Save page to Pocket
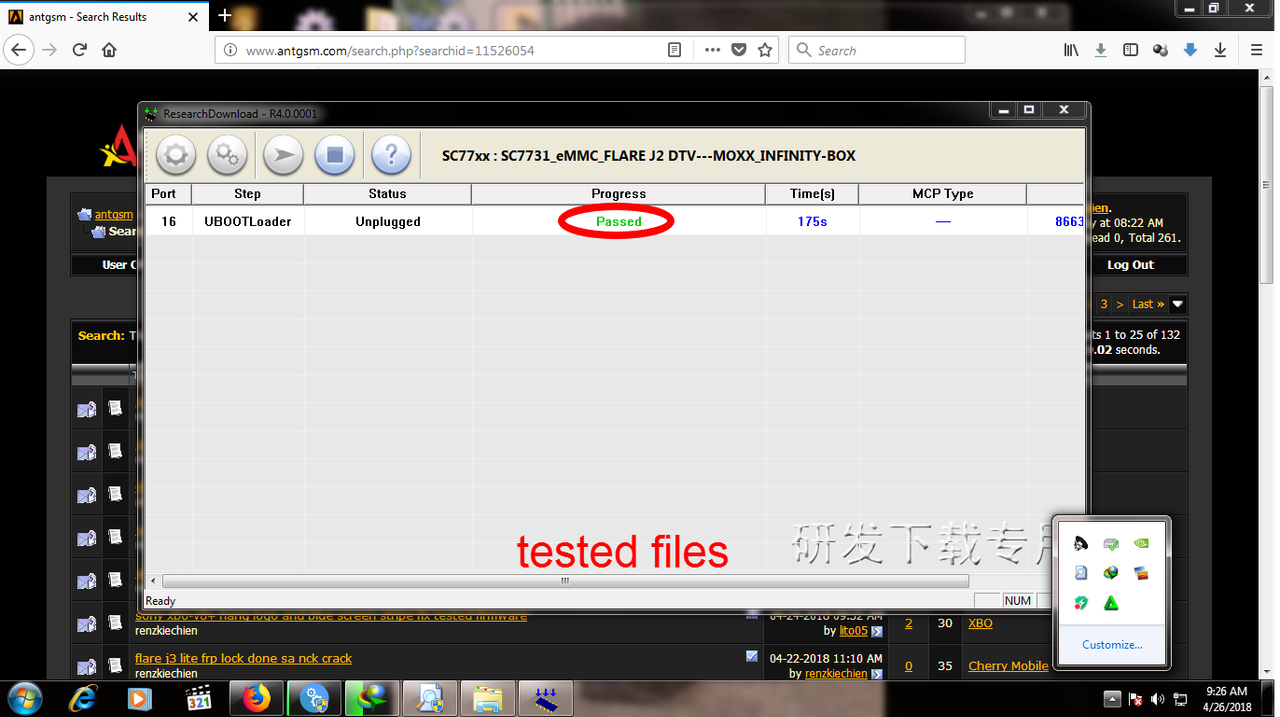The width and height of the screenshot is (1280, 717). coord(739,50)
